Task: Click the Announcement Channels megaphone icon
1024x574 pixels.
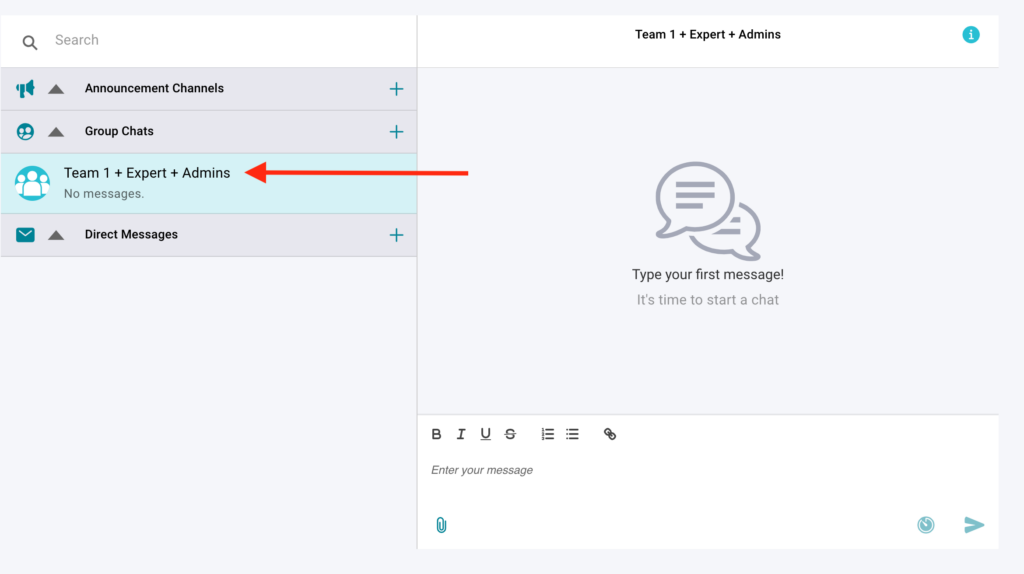Action: tap(25, 89)
